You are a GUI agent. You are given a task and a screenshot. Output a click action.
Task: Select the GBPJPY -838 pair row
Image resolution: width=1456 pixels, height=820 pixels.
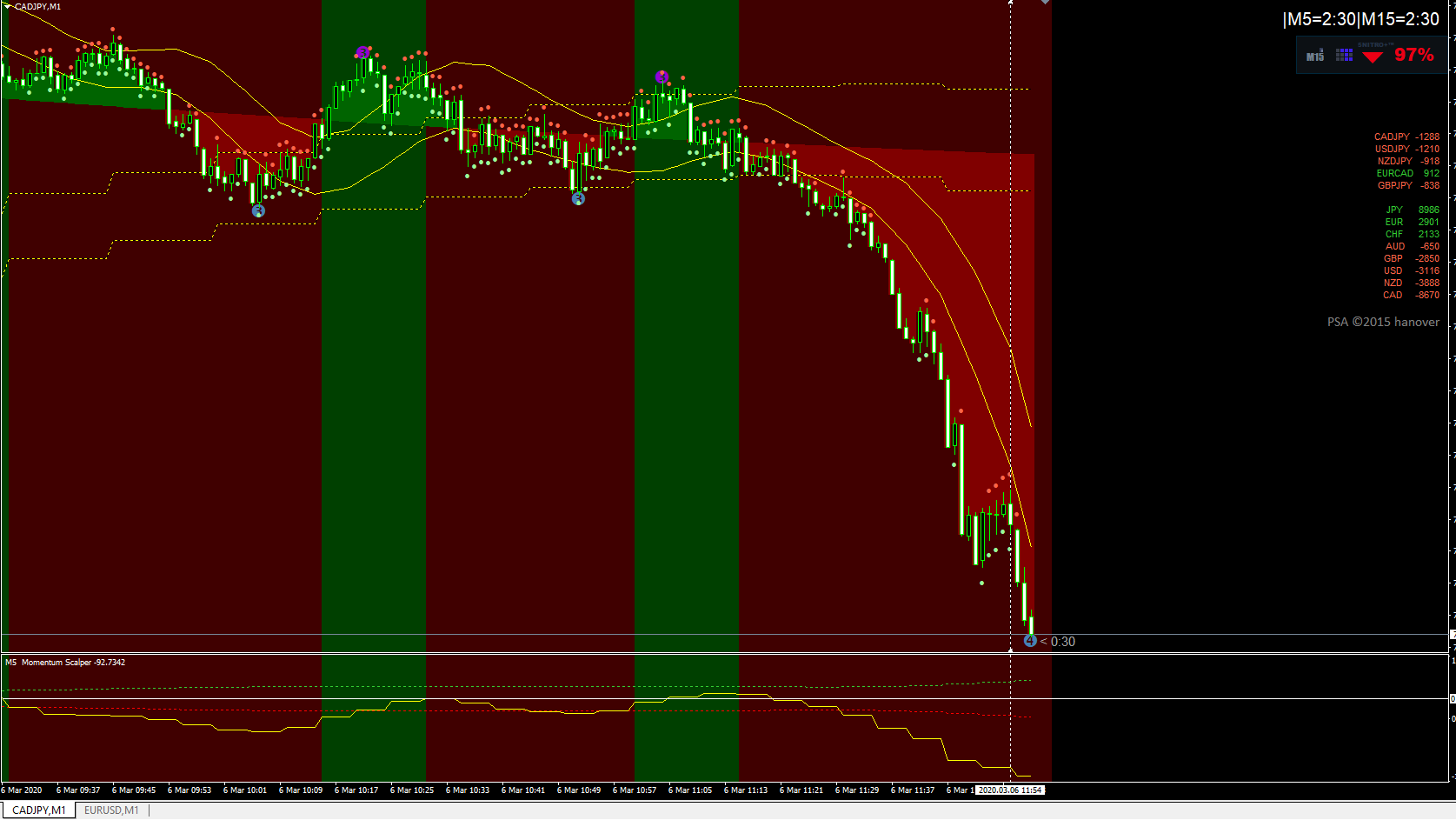point(1408,185)
